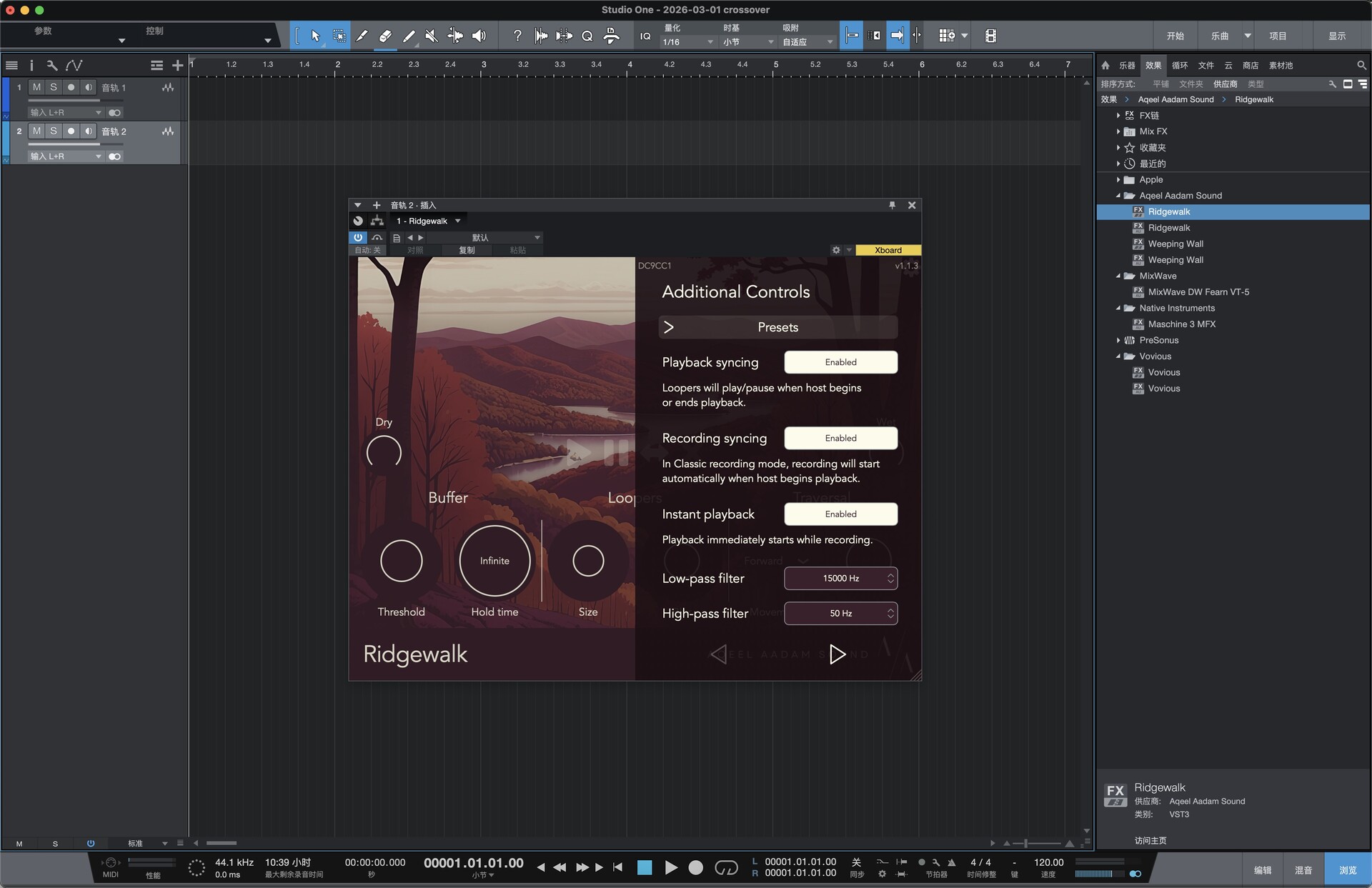
Task: Open the Presets section in Ridgewalk
Action: pyautogui.click(x=777, y=327)
